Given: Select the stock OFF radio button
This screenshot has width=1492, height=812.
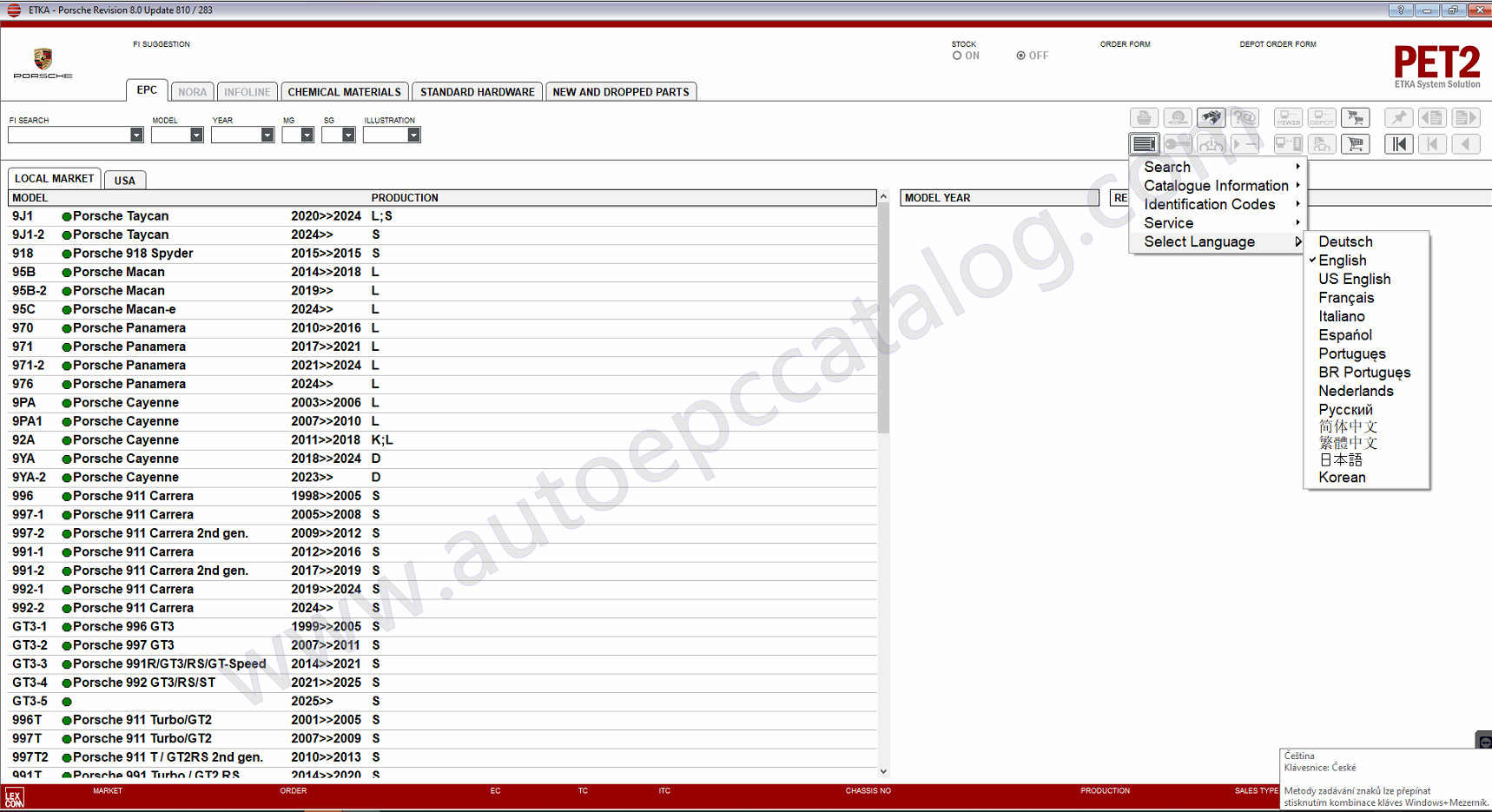Looking at the screenshot, I should pos(1021,56).
